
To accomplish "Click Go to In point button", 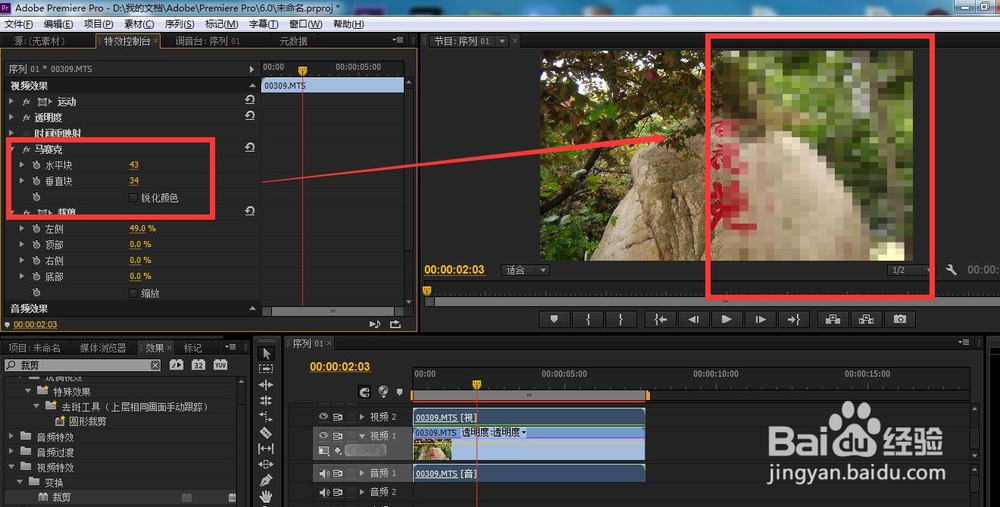I will coord(660,320).
